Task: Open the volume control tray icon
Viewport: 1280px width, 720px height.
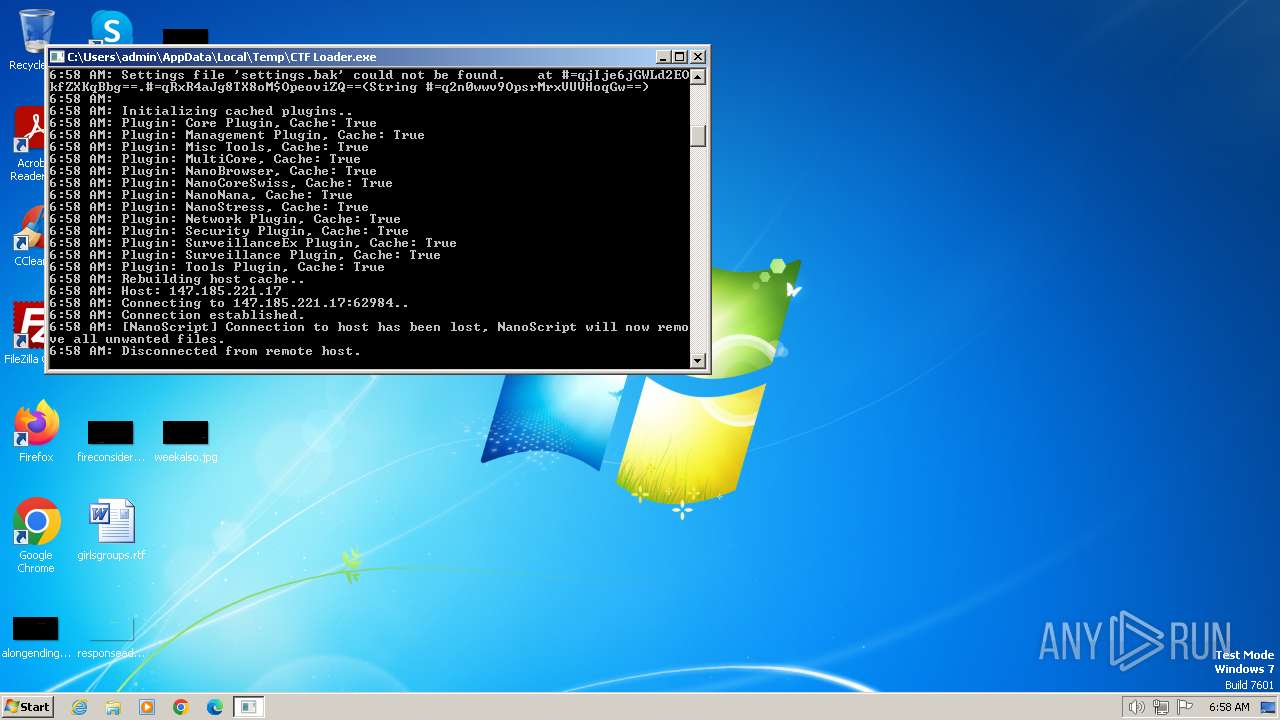Action: tap(1136, 707)
